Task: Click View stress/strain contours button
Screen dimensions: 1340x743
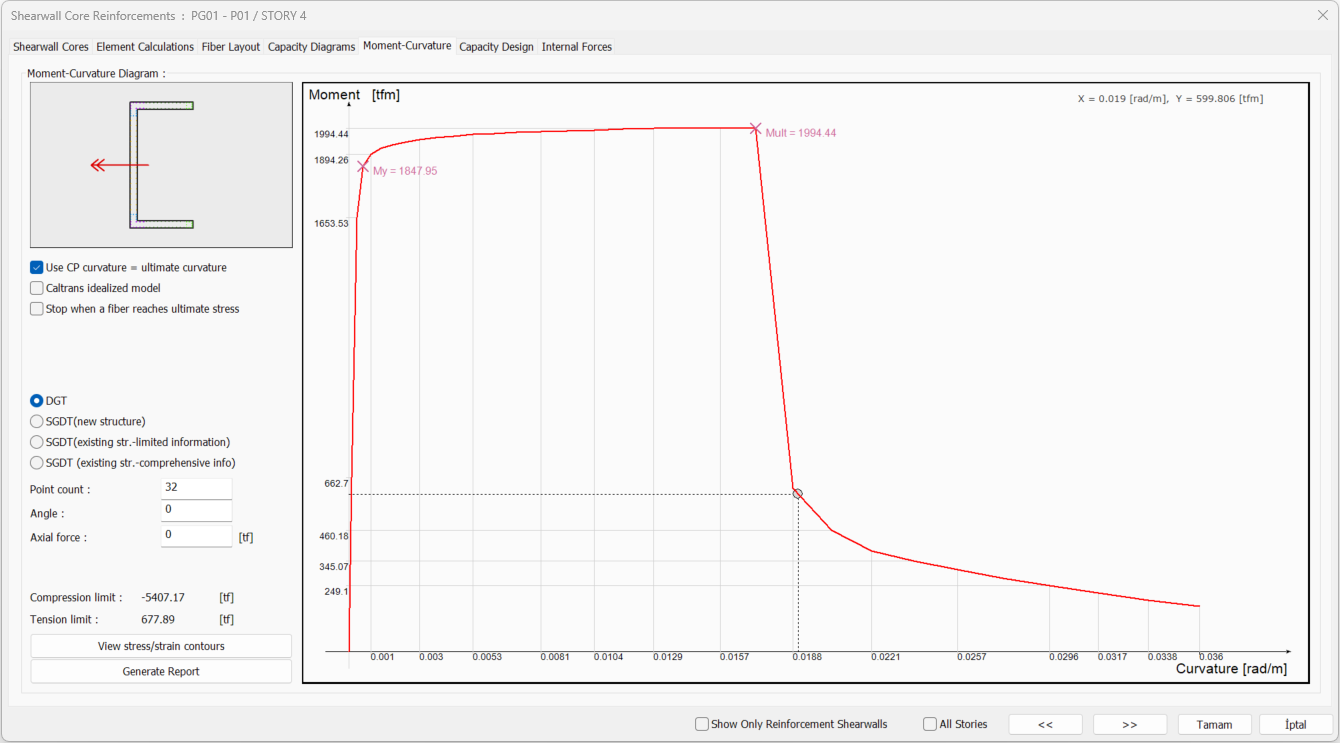Action: coord(161,646)
